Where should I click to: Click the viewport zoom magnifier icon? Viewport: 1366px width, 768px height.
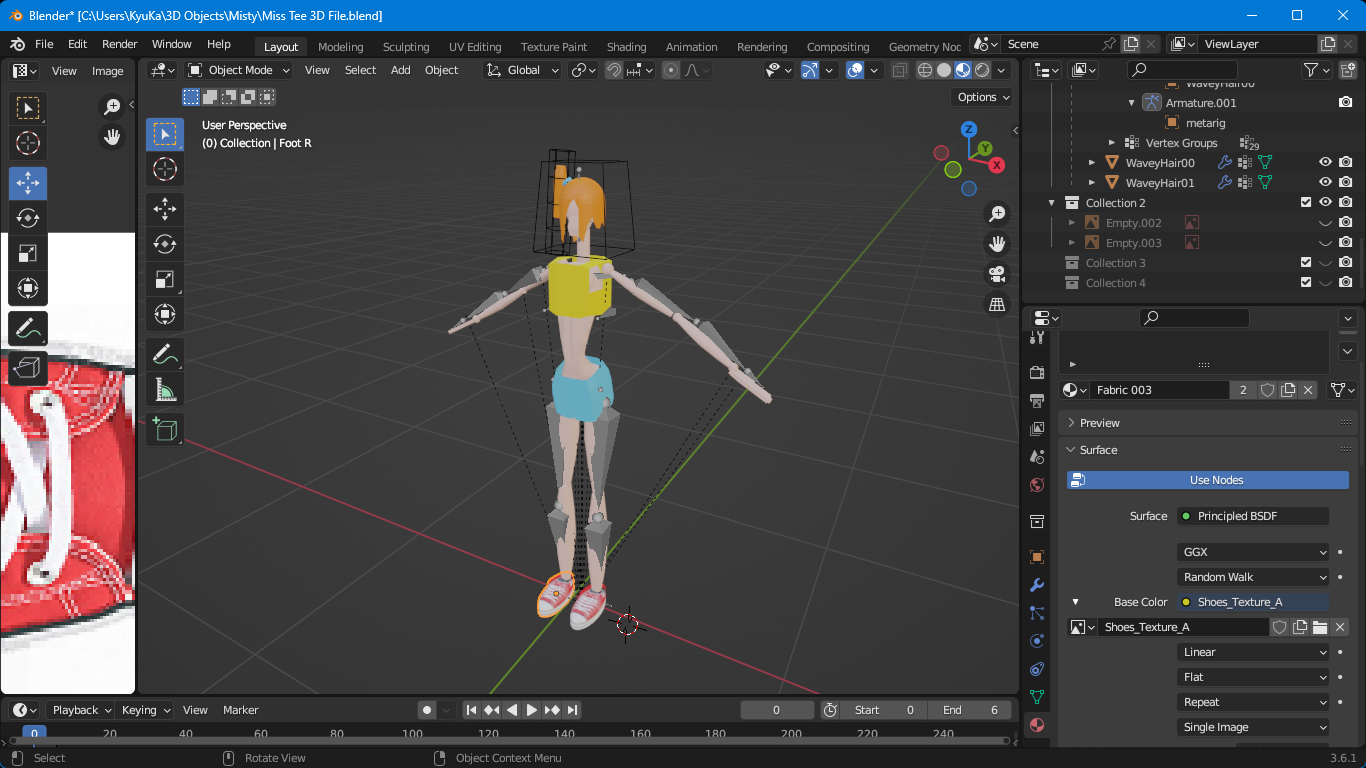tap(997, 213)
